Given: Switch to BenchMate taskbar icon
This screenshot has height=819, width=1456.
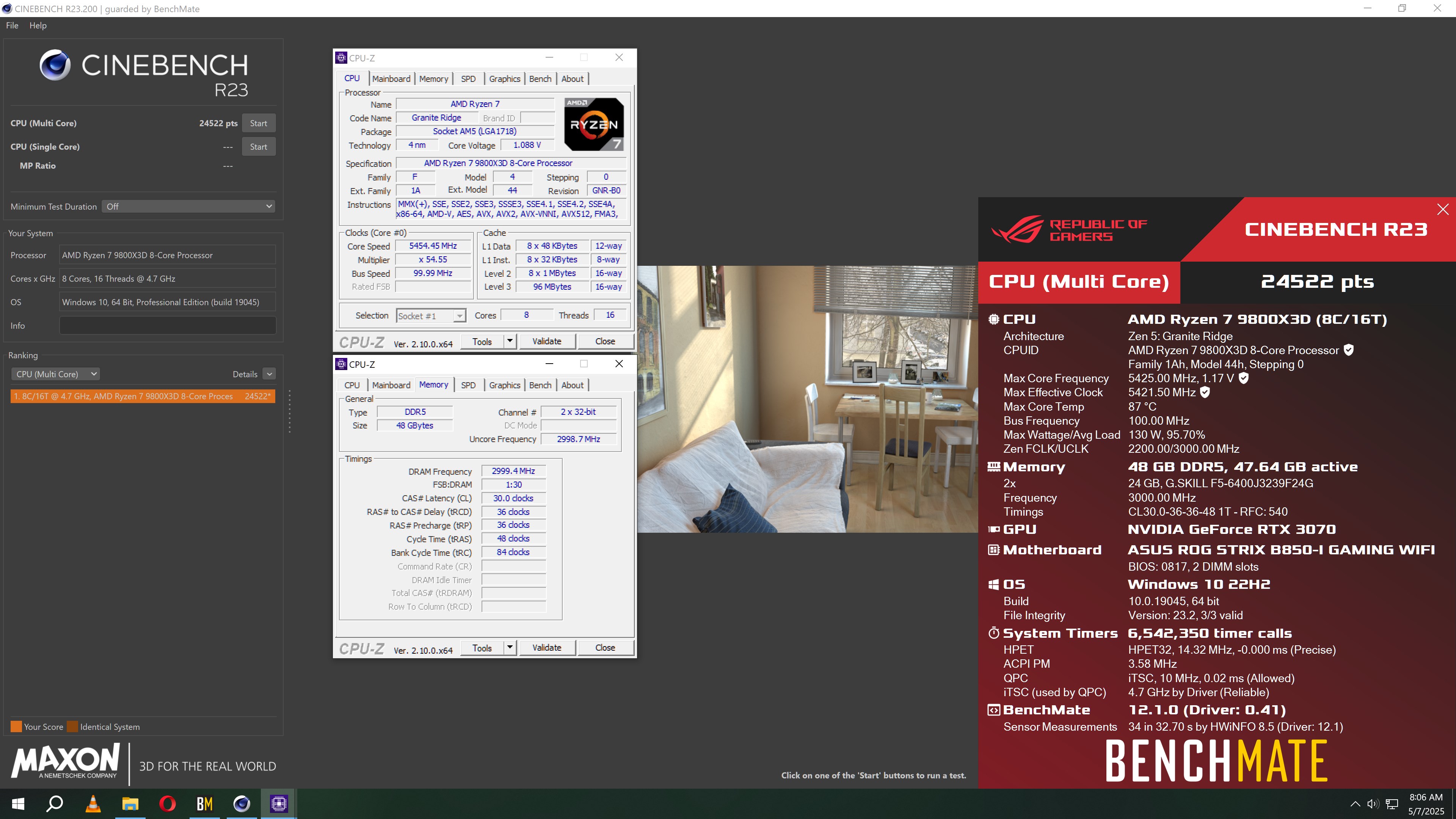Looking at the screenshot, I should pos(205,804).
